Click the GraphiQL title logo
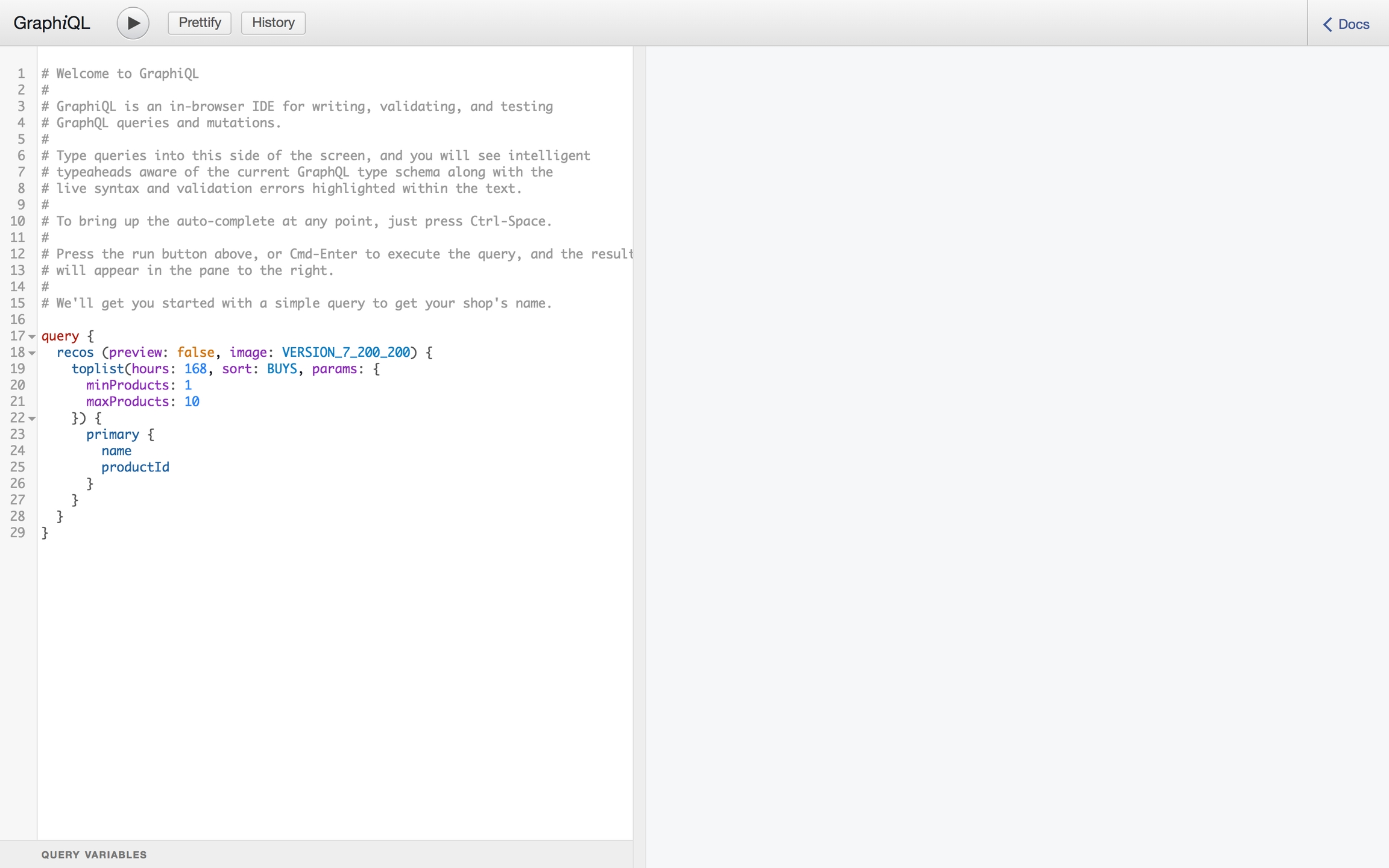 tap(52, 23)
